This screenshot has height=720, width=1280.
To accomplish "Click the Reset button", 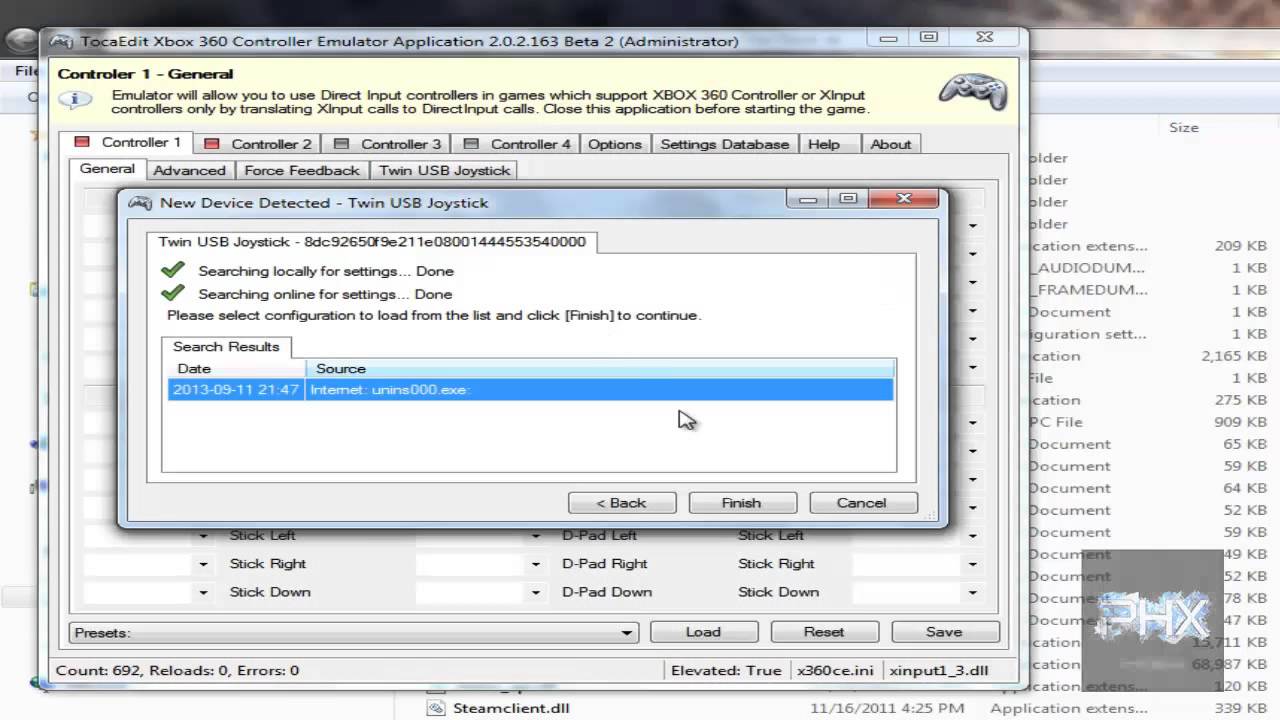I will click(x=824, y=632).
